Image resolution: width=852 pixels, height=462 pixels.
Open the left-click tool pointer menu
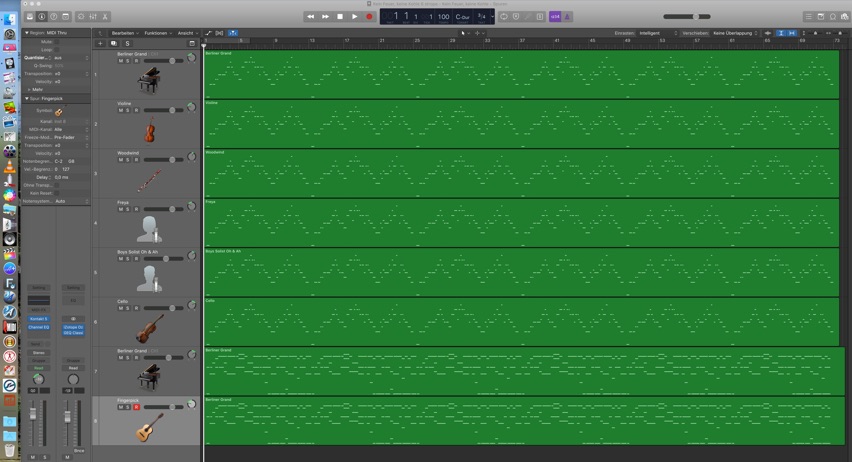(x=464, y=33)
